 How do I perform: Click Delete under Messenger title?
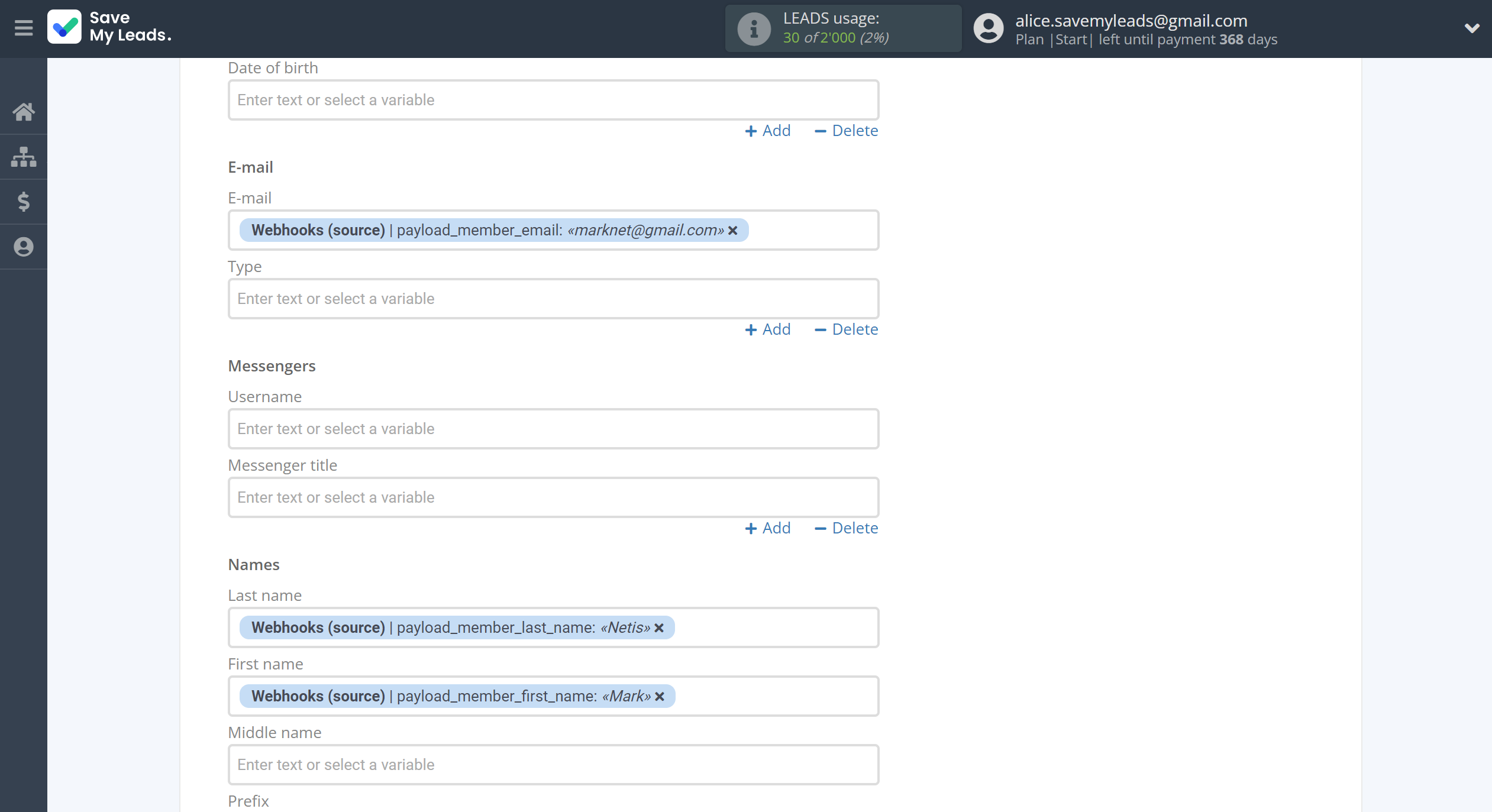click(x=846, y=528)
